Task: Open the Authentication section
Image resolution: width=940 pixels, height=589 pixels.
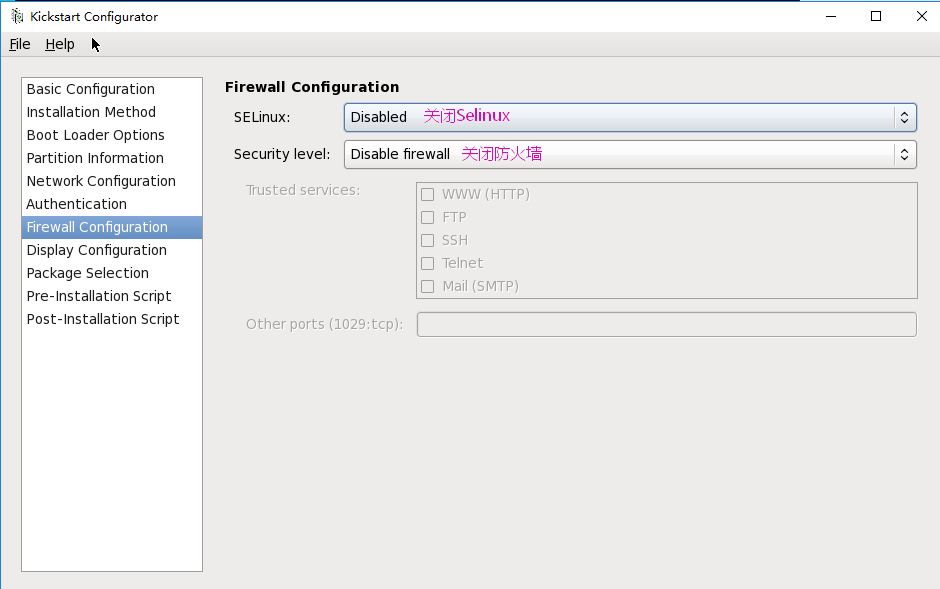Action: (x=77, y=204)
